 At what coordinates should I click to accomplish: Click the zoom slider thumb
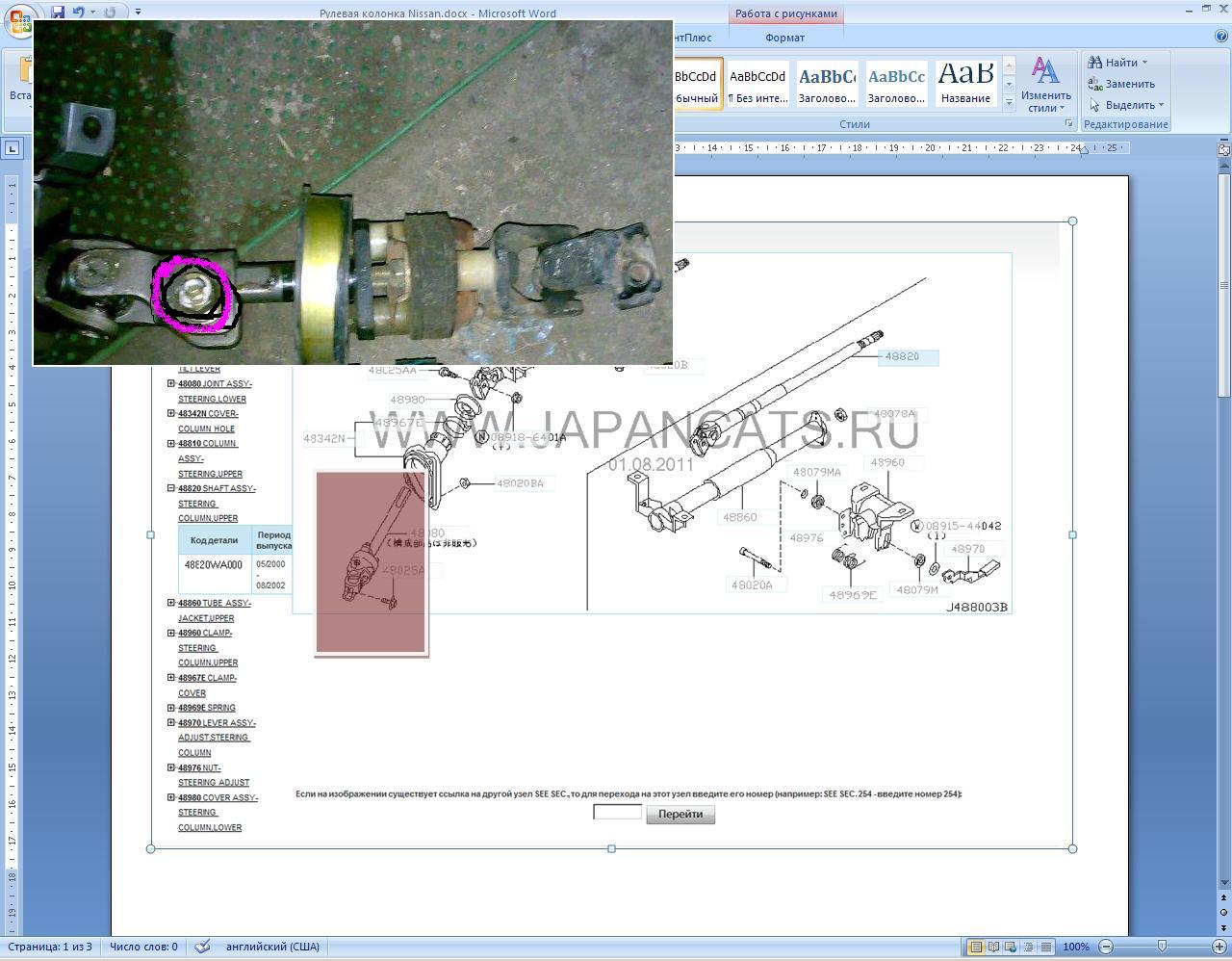pos(1162,947)
